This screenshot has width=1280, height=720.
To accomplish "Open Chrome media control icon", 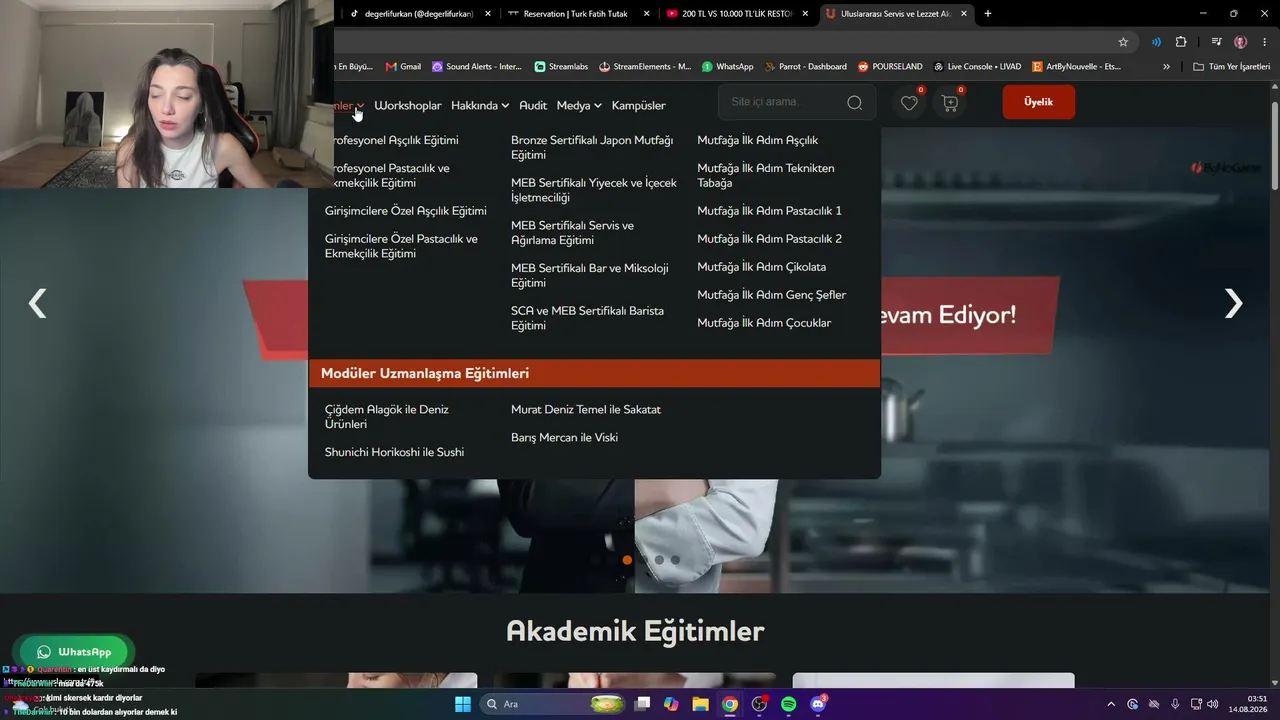I will (1216, 42).
